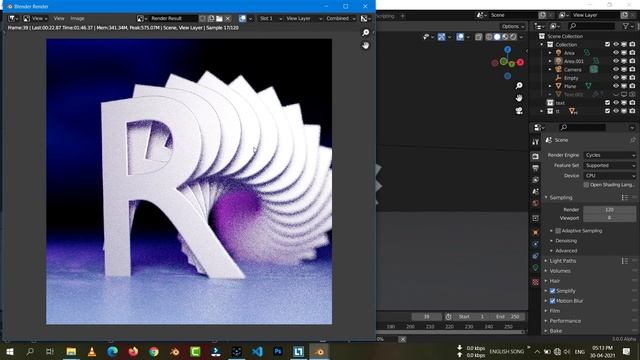Open Render Engine dropdown showing Cycles
The image size is (640, 360).
pos(610,155)
